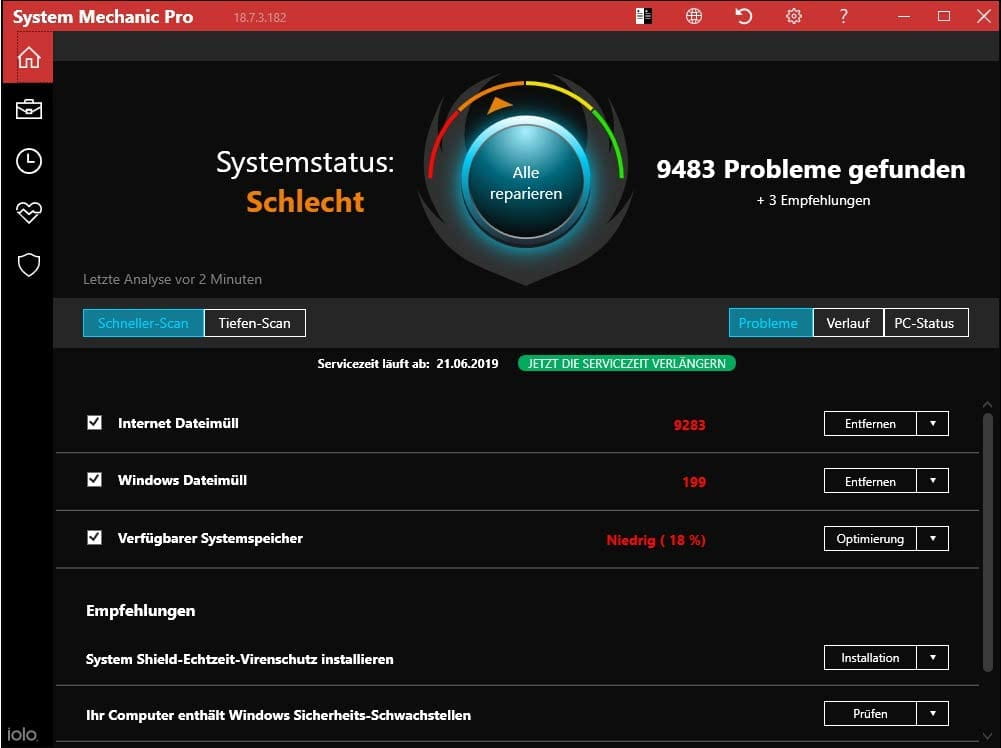
Task: Open the PC-Status tab
Action: click(925, 322)
